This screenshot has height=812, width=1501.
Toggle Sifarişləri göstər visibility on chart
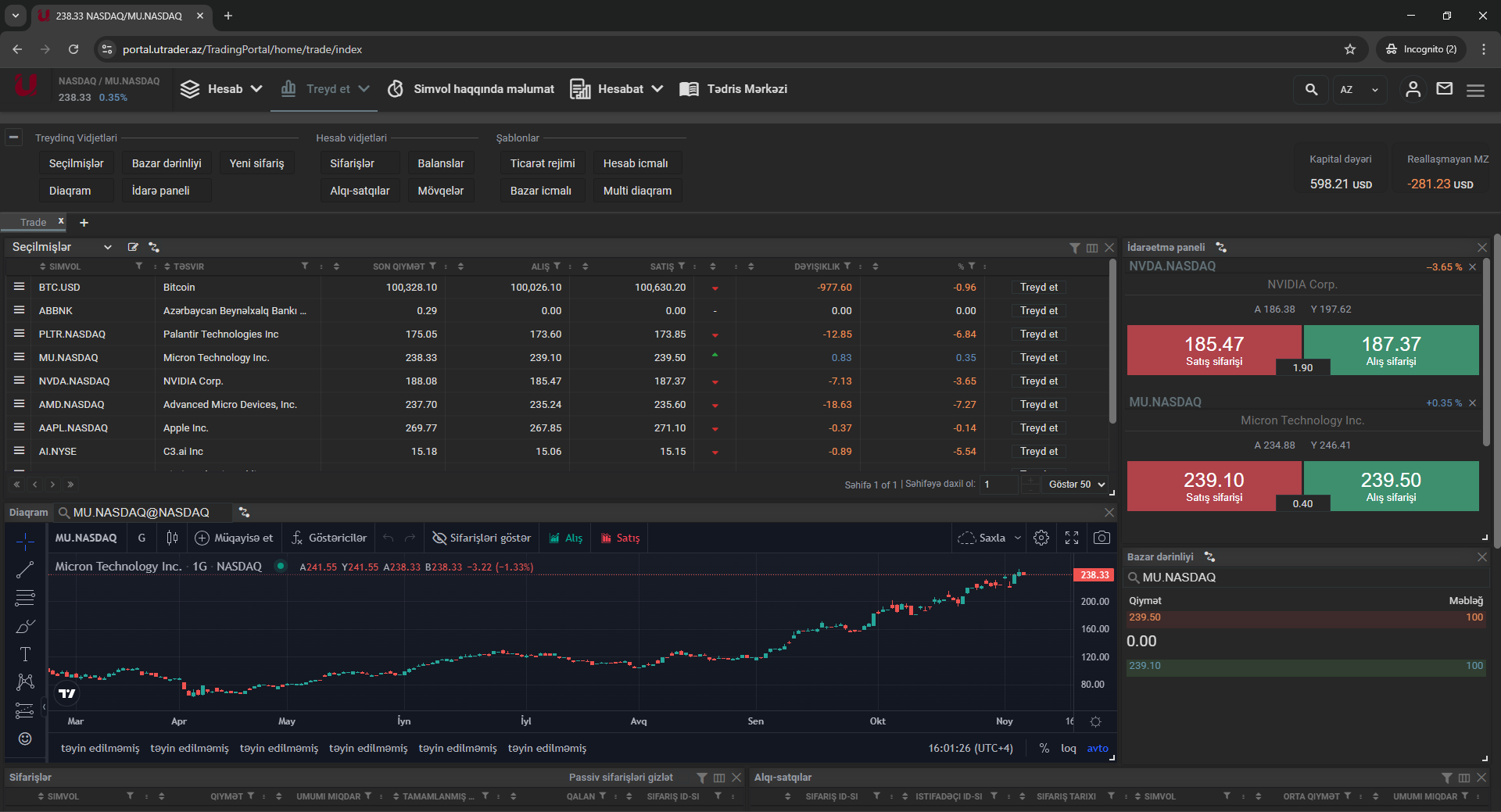[482, 538]
